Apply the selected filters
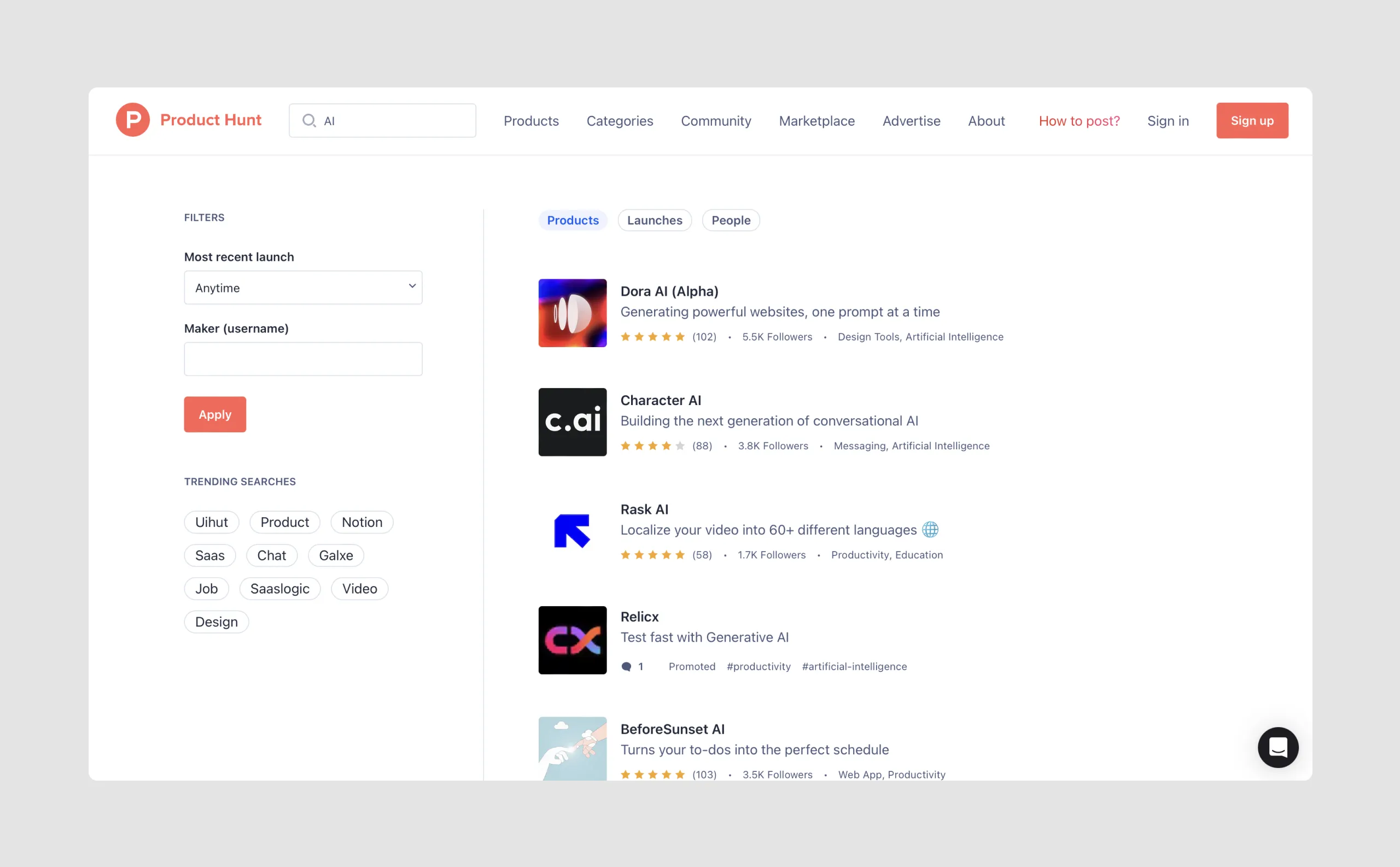1400x867 pixels. (215, 414)
